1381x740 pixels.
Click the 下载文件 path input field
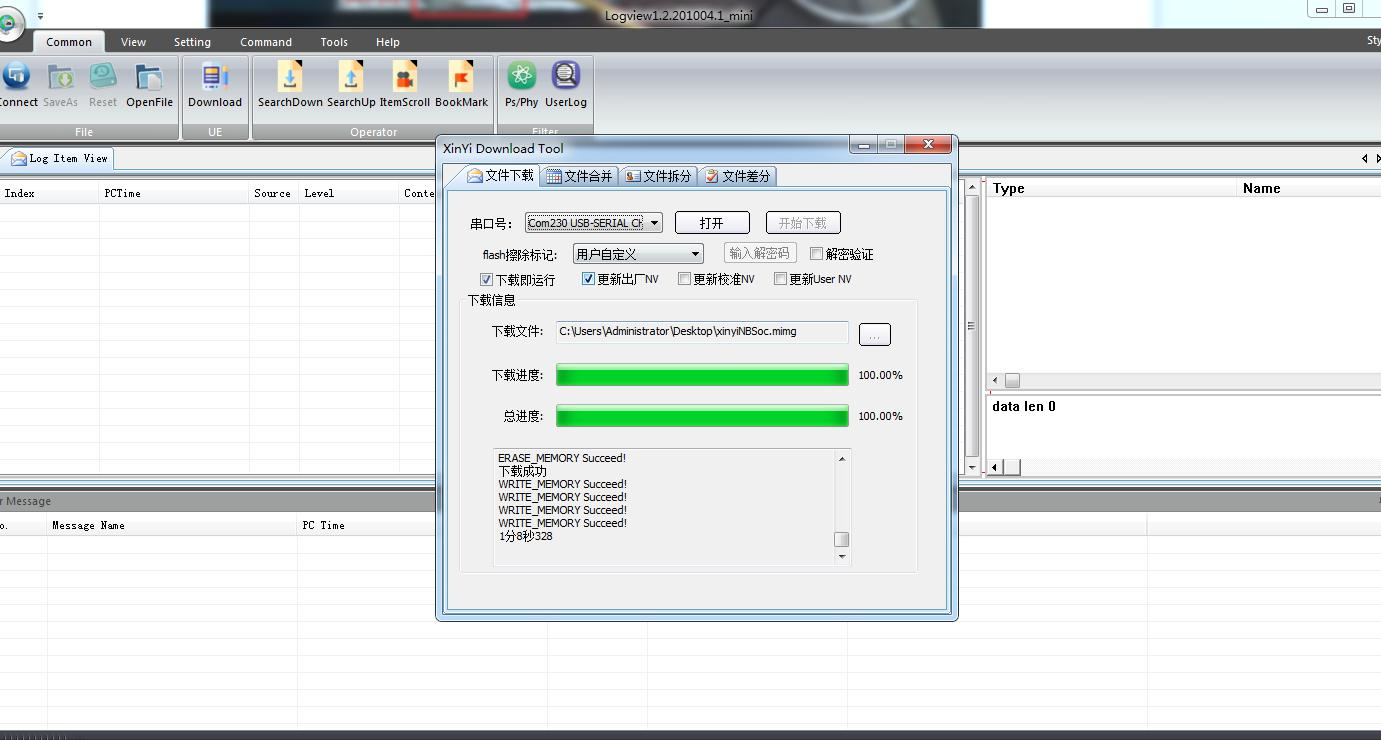[x=701, y=332]
